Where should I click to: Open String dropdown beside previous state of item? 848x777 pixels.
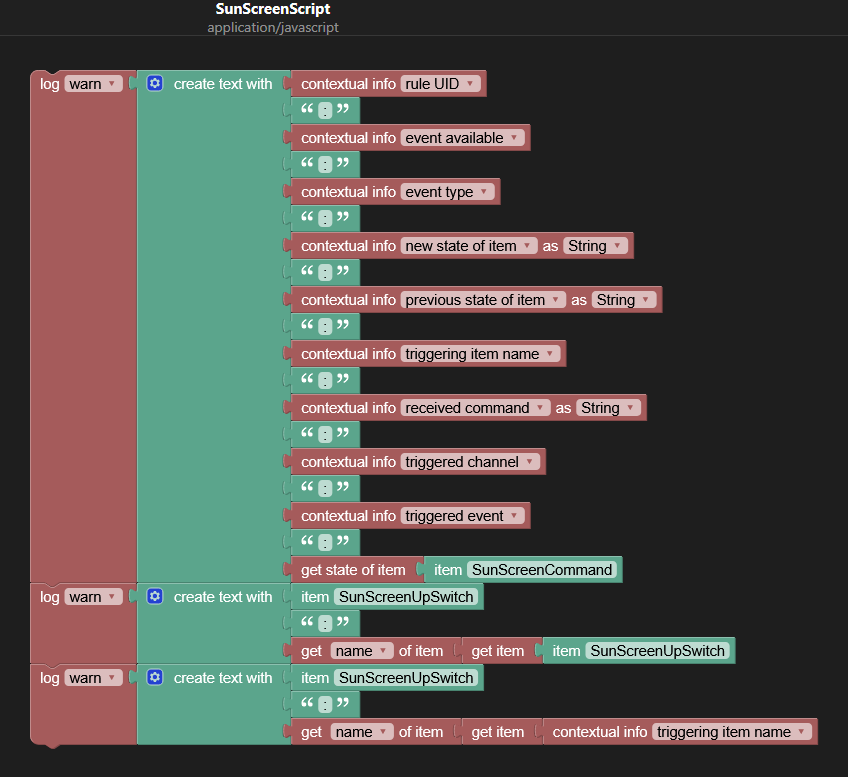(624, 300)
